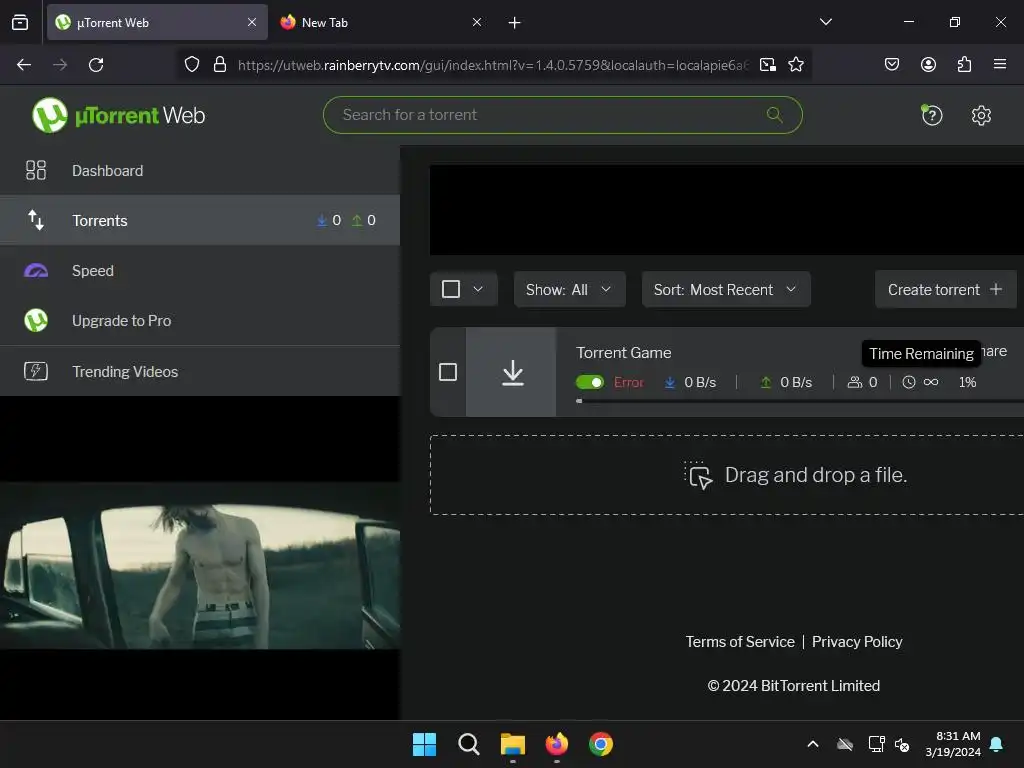The image size is (1024, 768).
Task: Click the picture-in-picture address bar icon
Action: 768,65
